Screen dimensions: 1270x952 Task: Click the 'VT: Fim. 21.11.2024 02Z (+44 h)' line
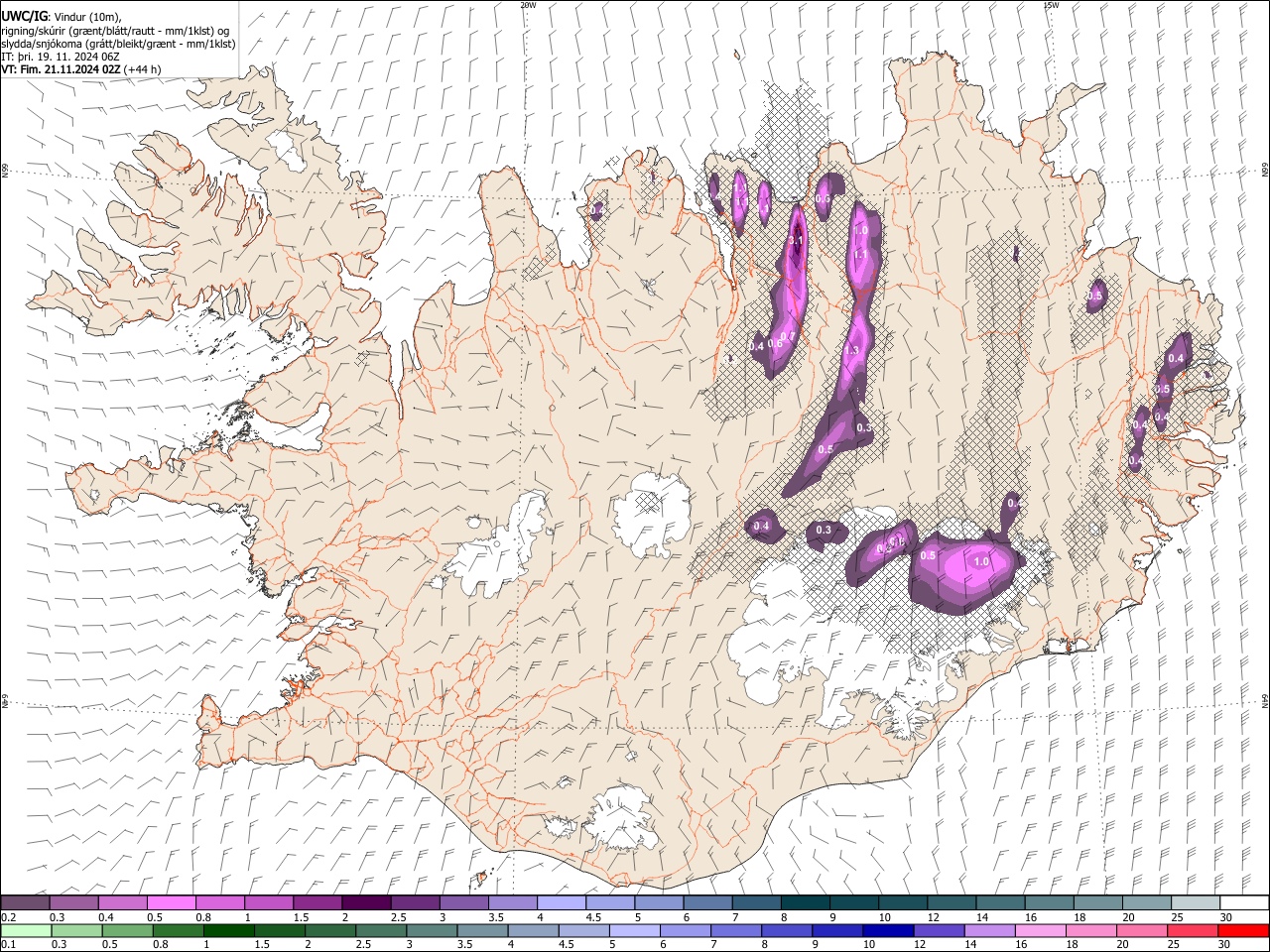click(x=80, y=69)
